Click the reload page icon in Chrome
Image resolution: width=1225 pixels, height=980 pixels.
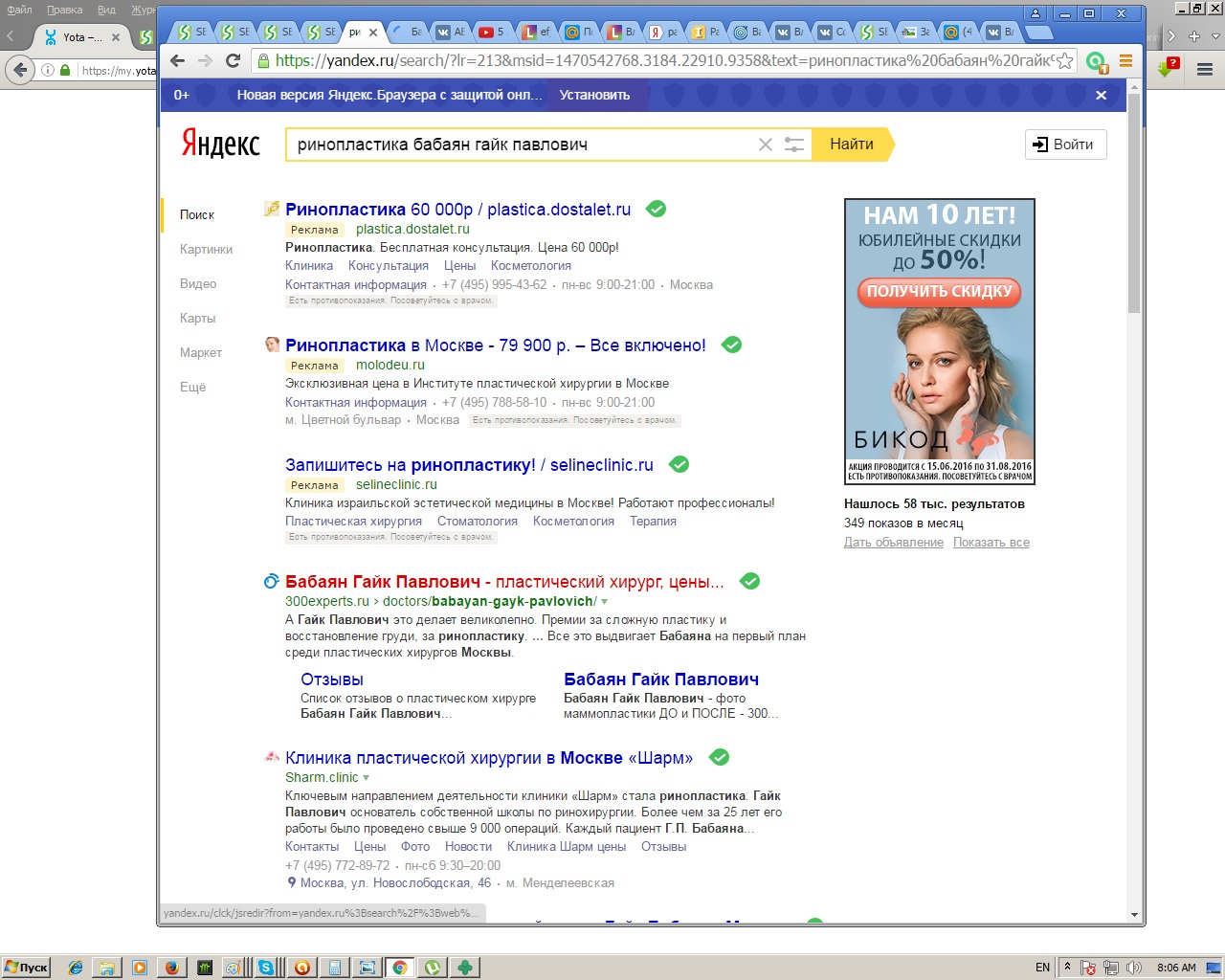233,60
